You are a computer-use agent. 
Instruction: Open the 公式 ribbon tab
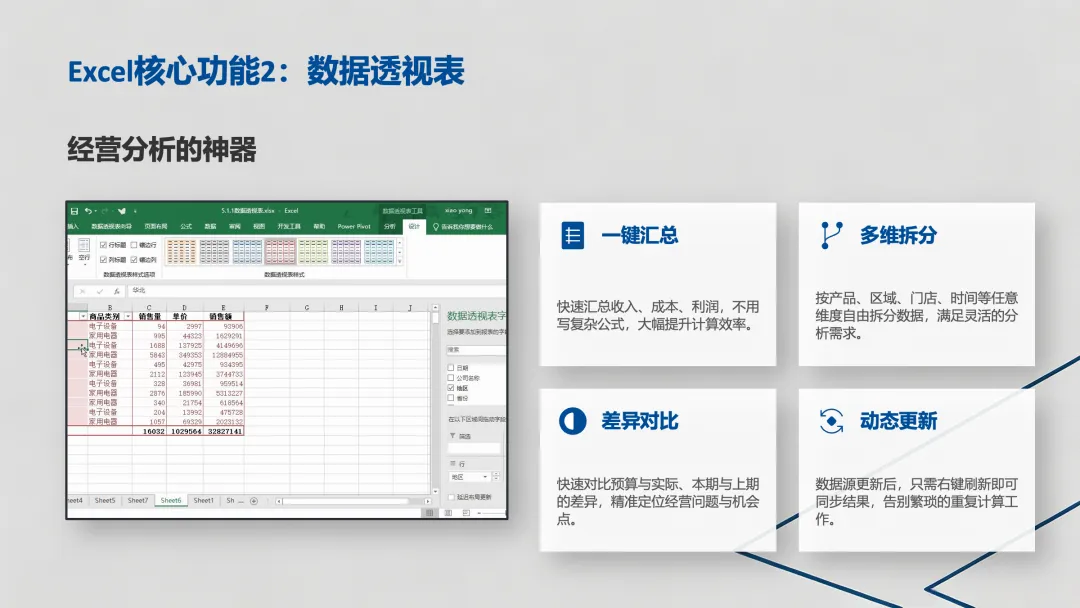pyautogui.click(x=186, y=227)
